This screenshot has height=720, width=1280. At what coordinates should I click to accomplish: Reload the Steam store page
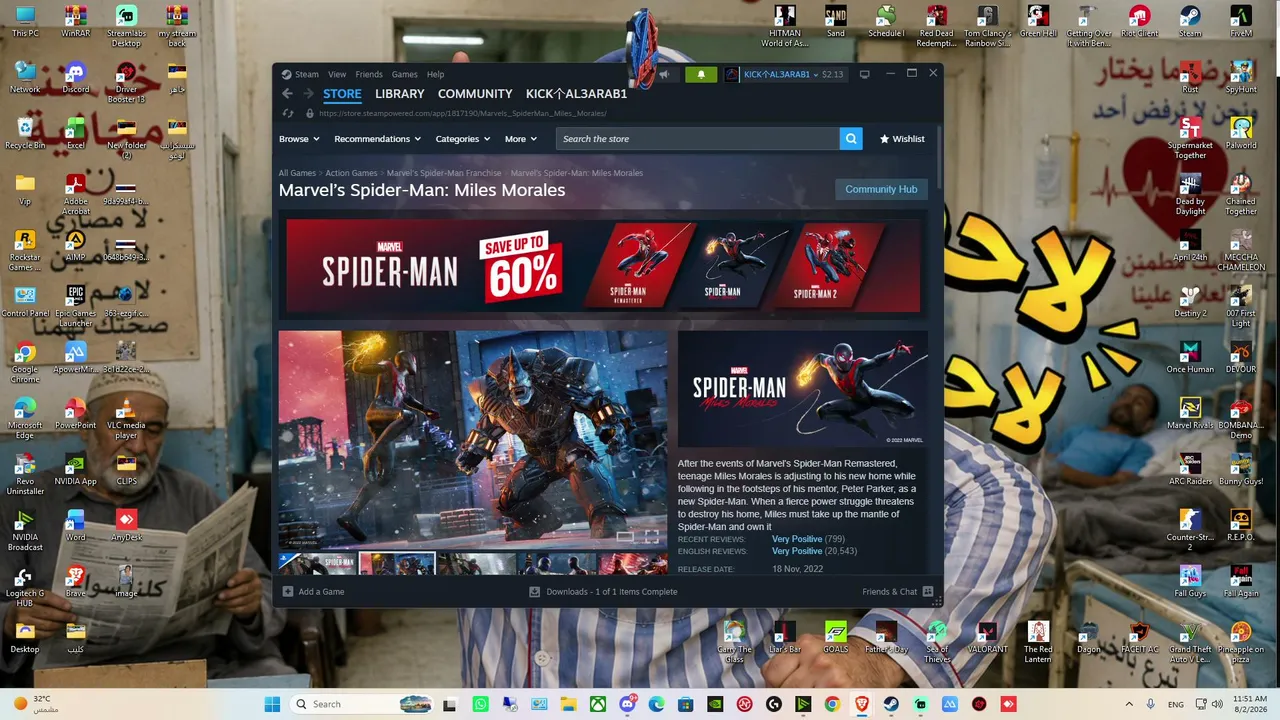[288, 114]
